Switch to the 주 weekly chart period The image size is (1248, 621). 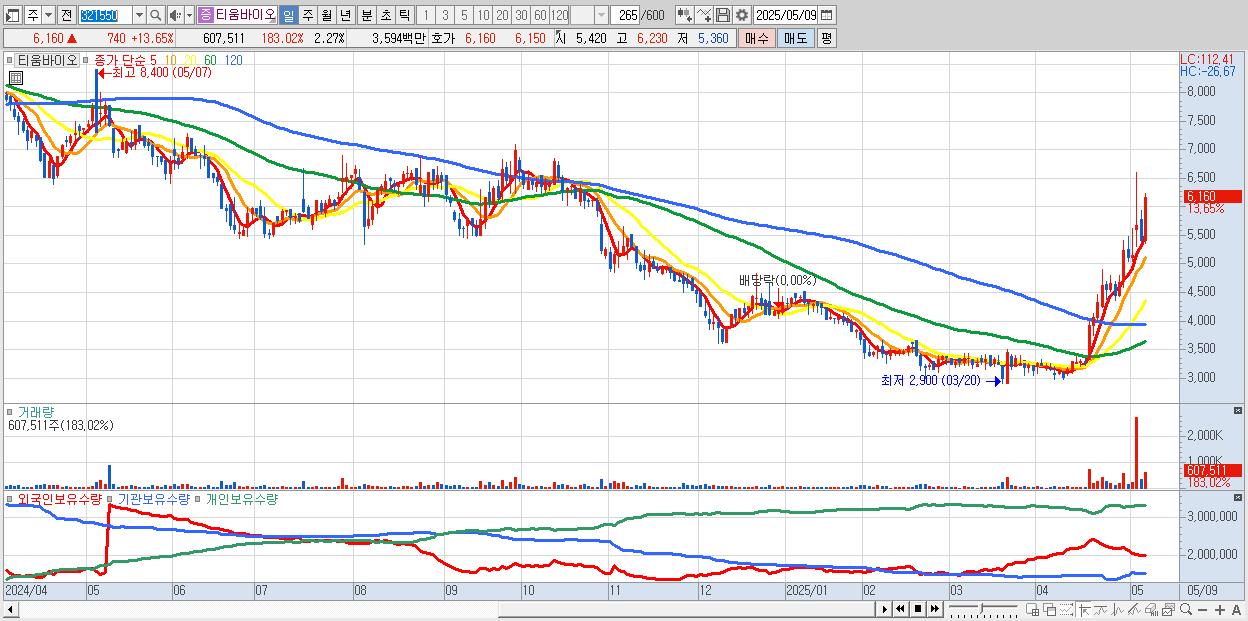coord(307,15)
